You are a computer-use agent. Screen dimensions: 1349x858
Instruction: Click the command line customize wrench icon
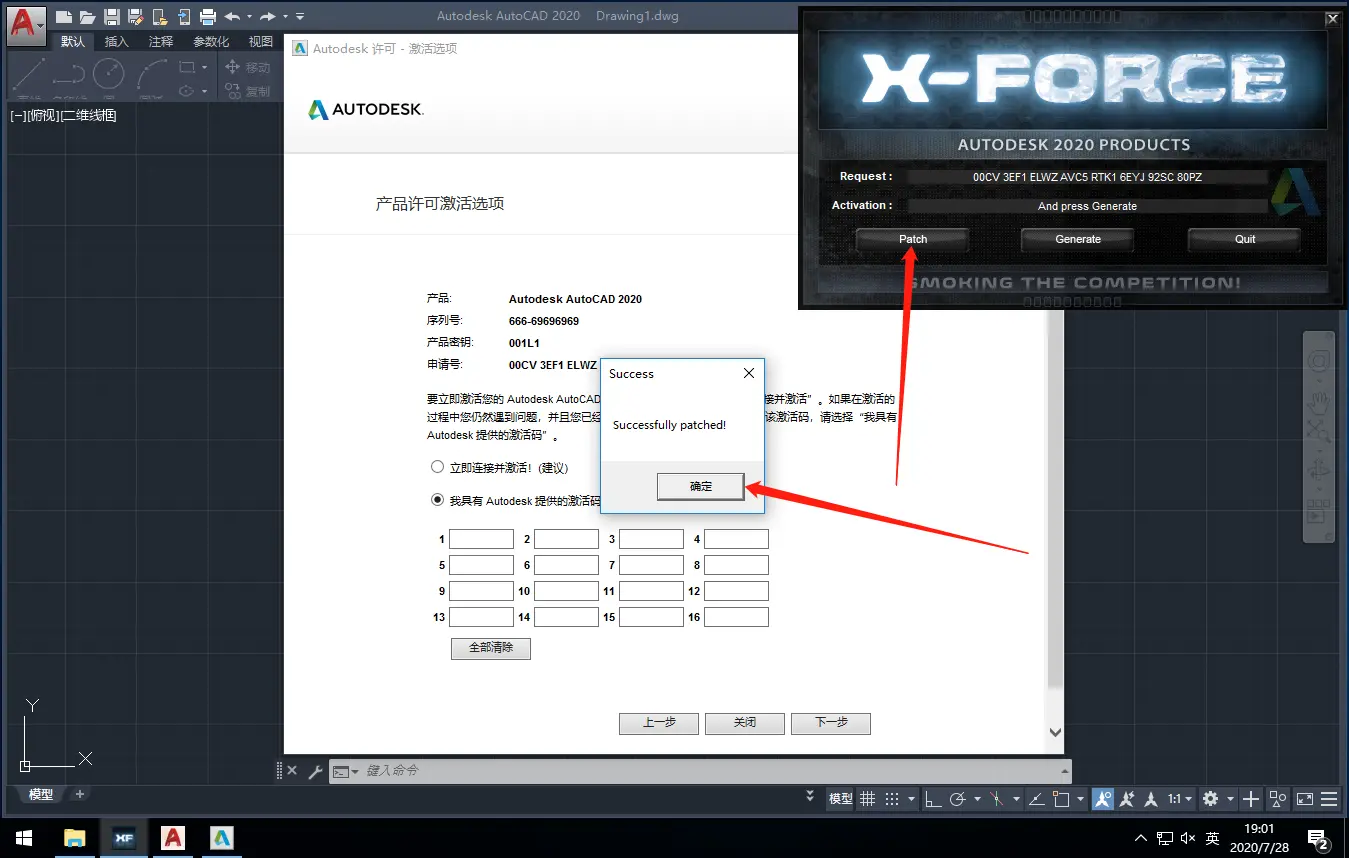pyautogui.click(x=315, y=771)
